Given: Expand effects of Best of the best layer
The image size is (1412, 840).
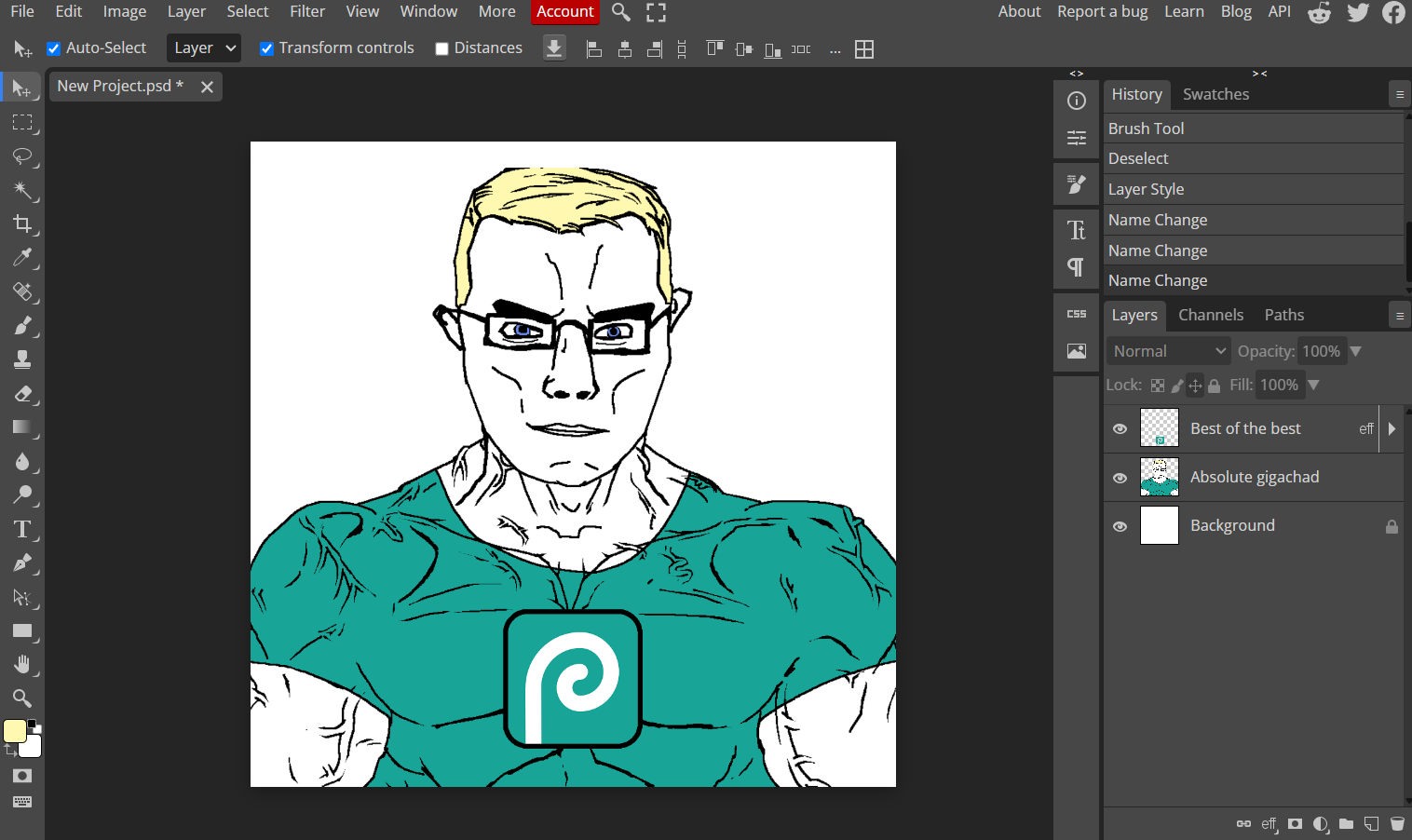Looking at the screenshot, I should click(x=1392, y=429).
